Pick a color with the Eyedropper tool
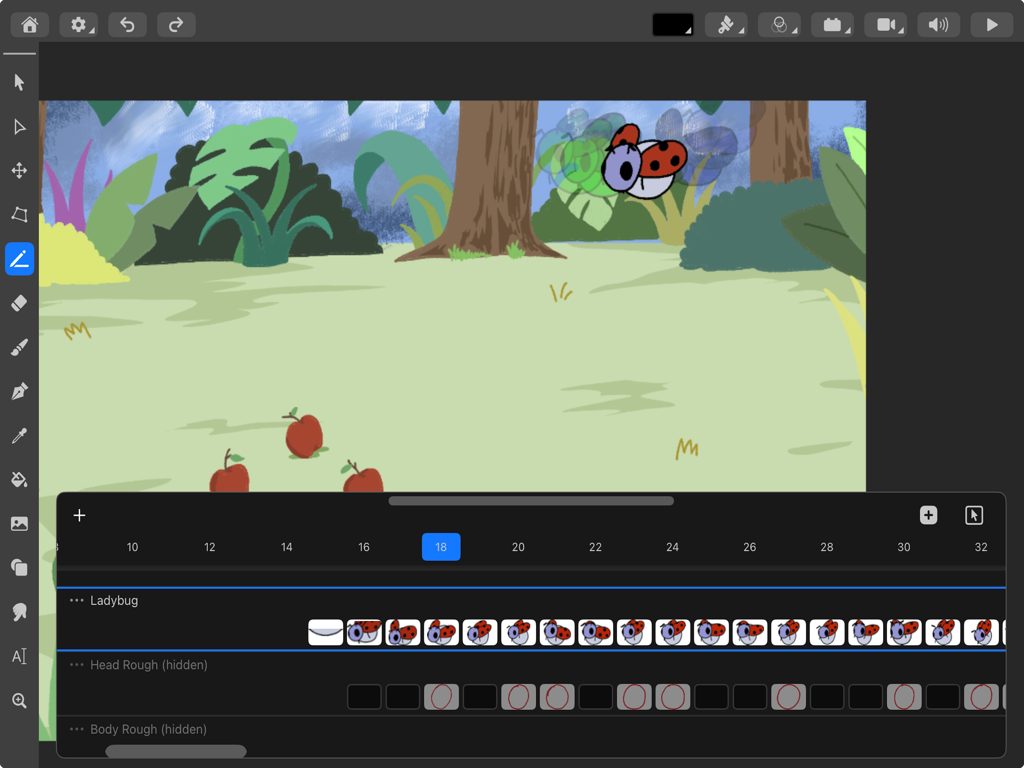Image resolution: width=1024 pixels, height=768 pixels. [x=18, y=435]
